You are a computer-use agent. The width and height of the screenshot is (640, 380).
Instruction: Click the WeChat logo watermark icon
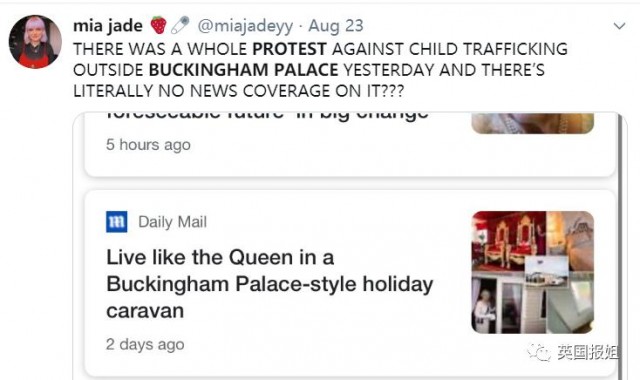pos(539,352)
